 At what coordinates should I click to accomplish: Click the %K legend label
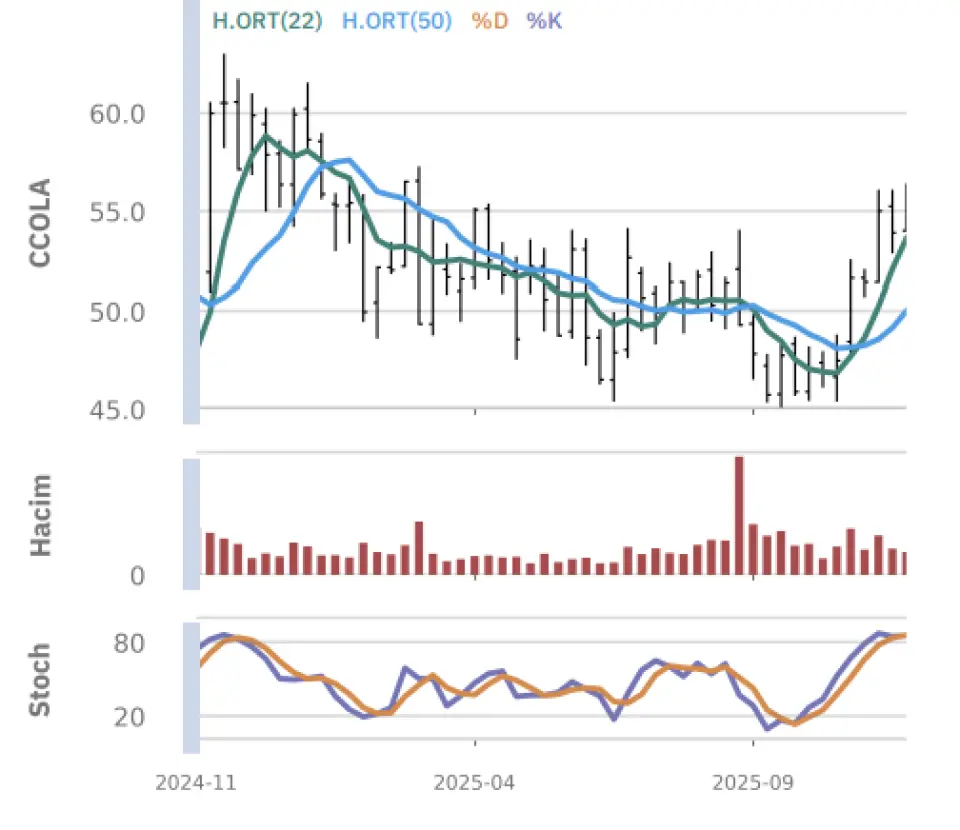(x=543, y=20)
